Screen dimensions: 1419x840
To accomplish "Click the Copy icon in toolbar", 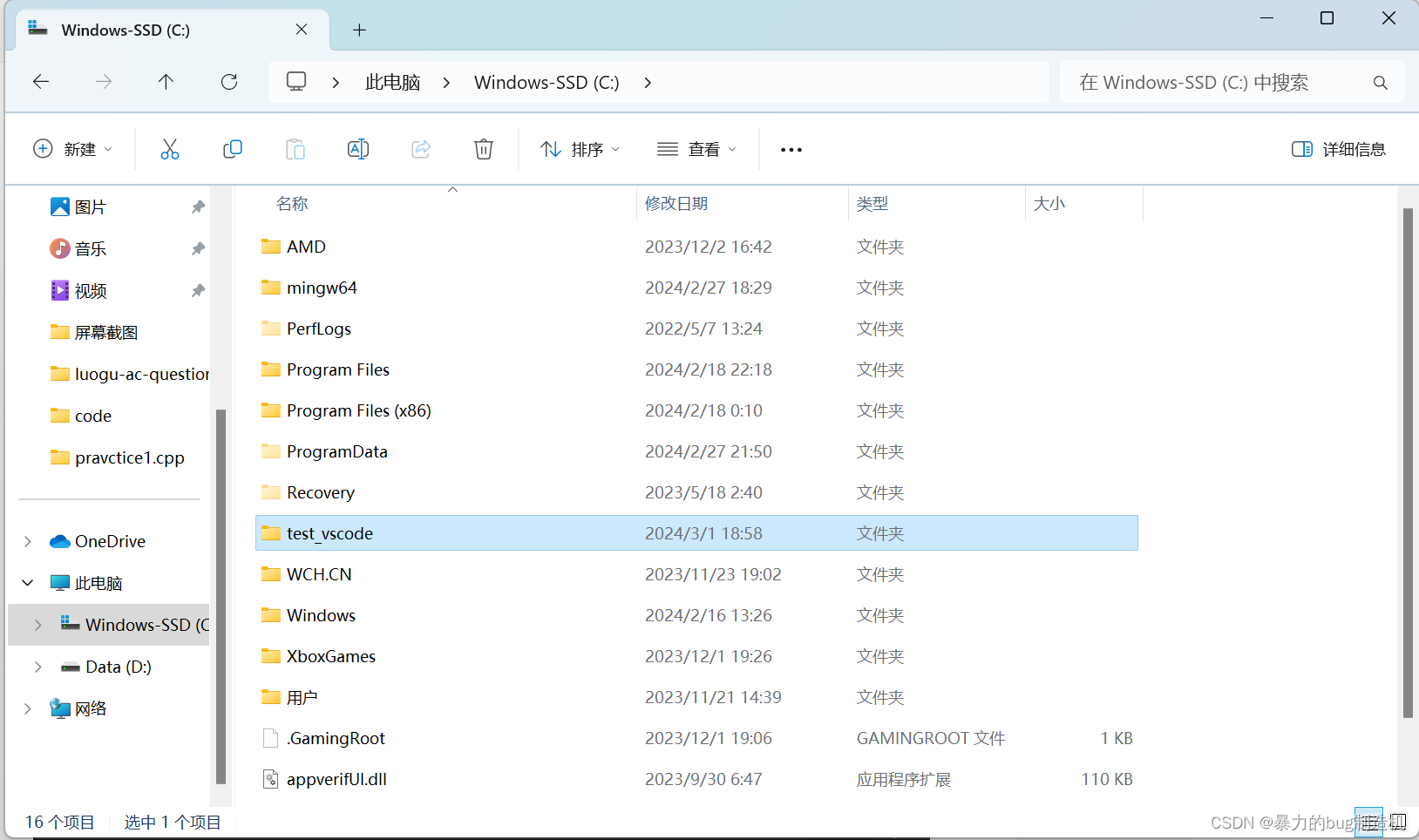I will [x=233, y=149].
